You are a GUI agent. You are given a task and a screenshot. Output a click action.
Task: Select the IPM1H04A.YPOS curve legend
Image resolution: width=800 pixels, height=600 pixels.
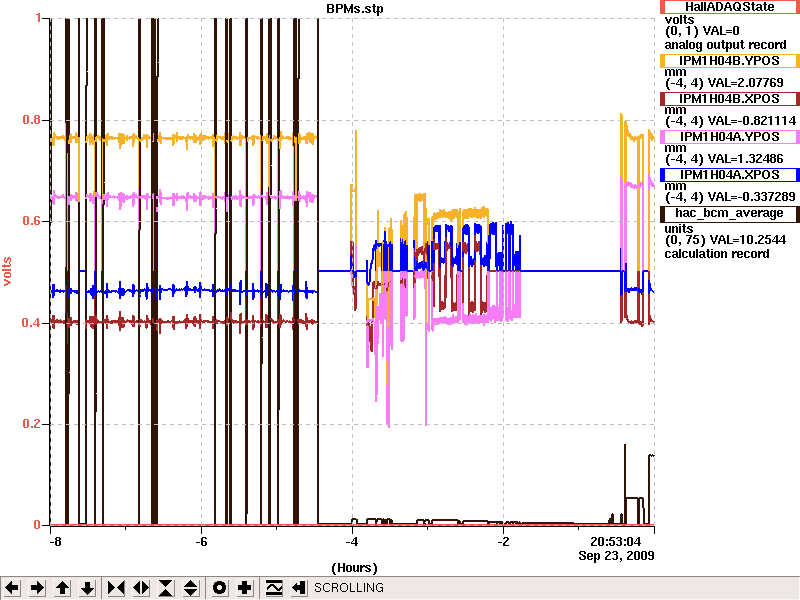pos(730,137)
